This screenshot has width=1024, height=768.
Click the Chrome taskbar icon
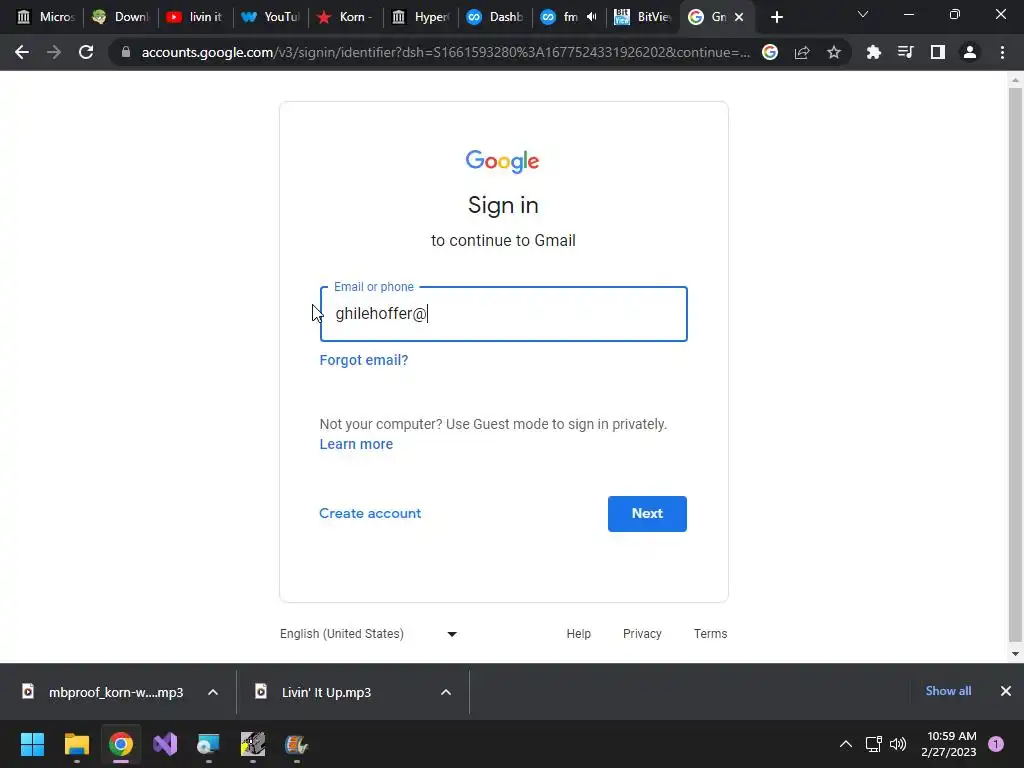coord(121,744)
